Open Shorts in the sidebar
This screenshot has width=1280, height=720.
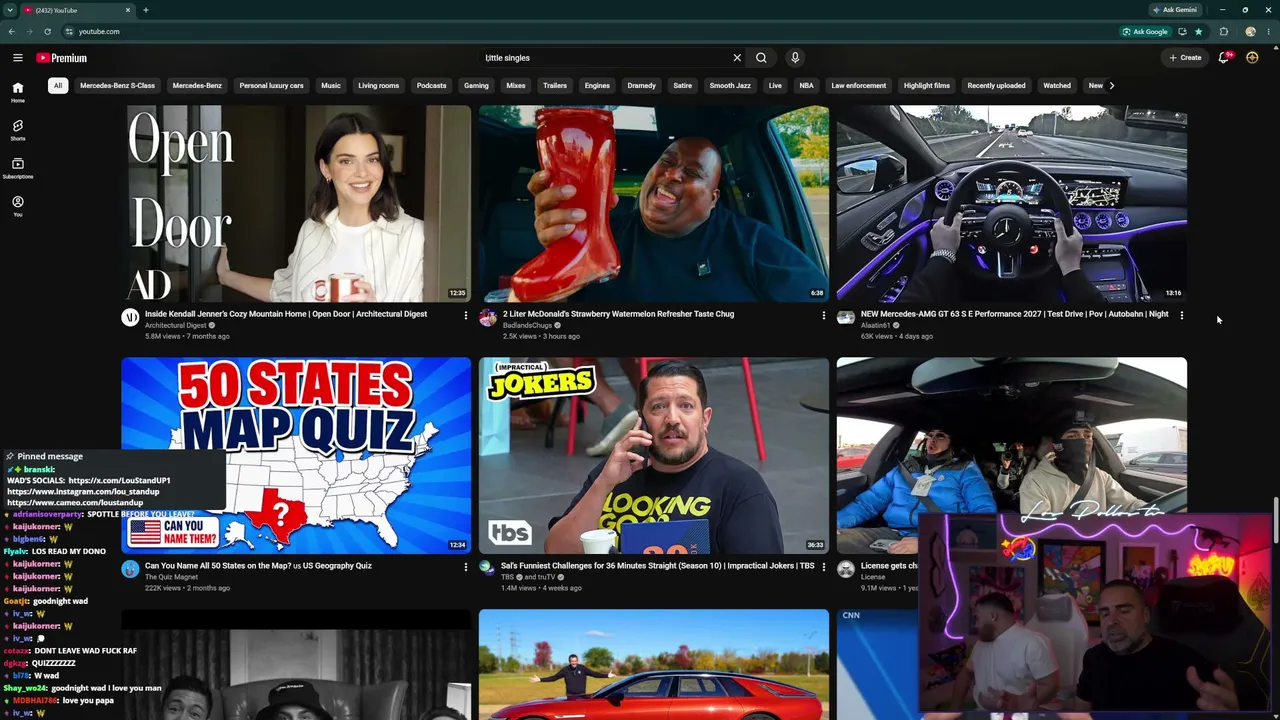click(x=17, y=130)
